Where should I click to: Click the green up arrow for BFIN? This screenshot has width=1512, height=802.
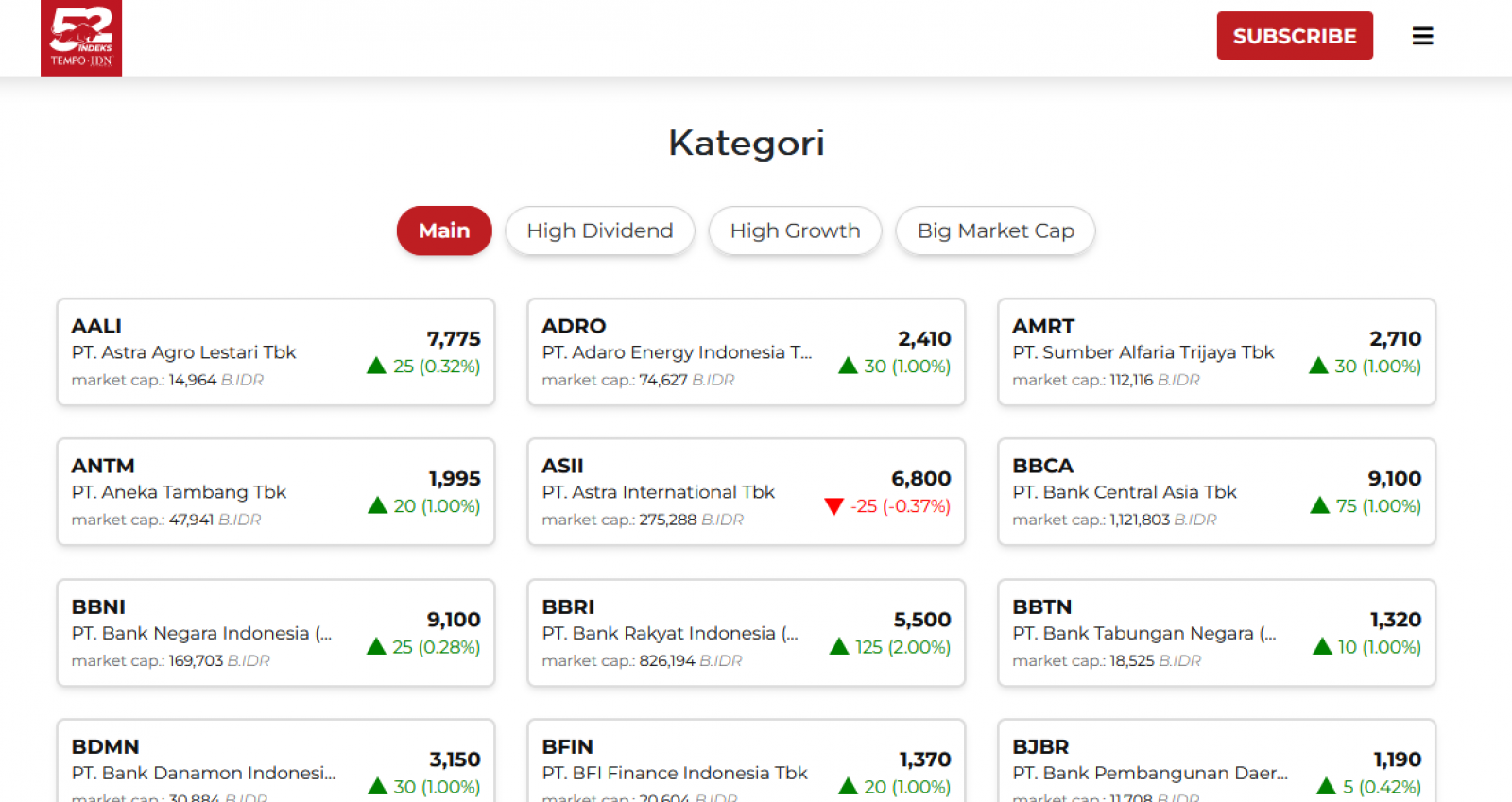(x=848, y=786)
